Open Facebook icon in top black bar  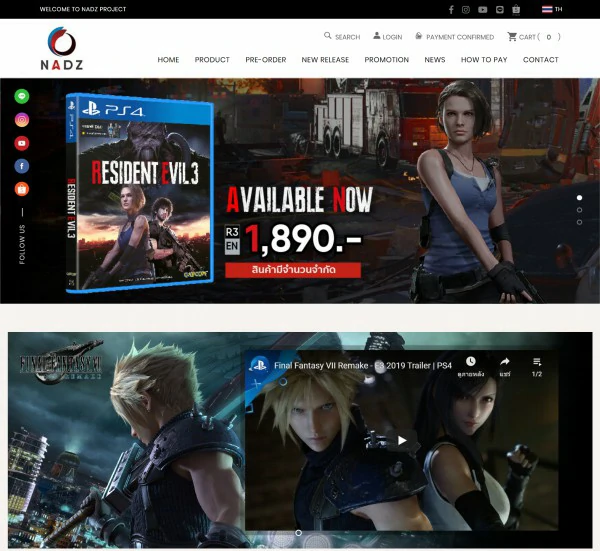pyautogui.click(x=451, y=10)
